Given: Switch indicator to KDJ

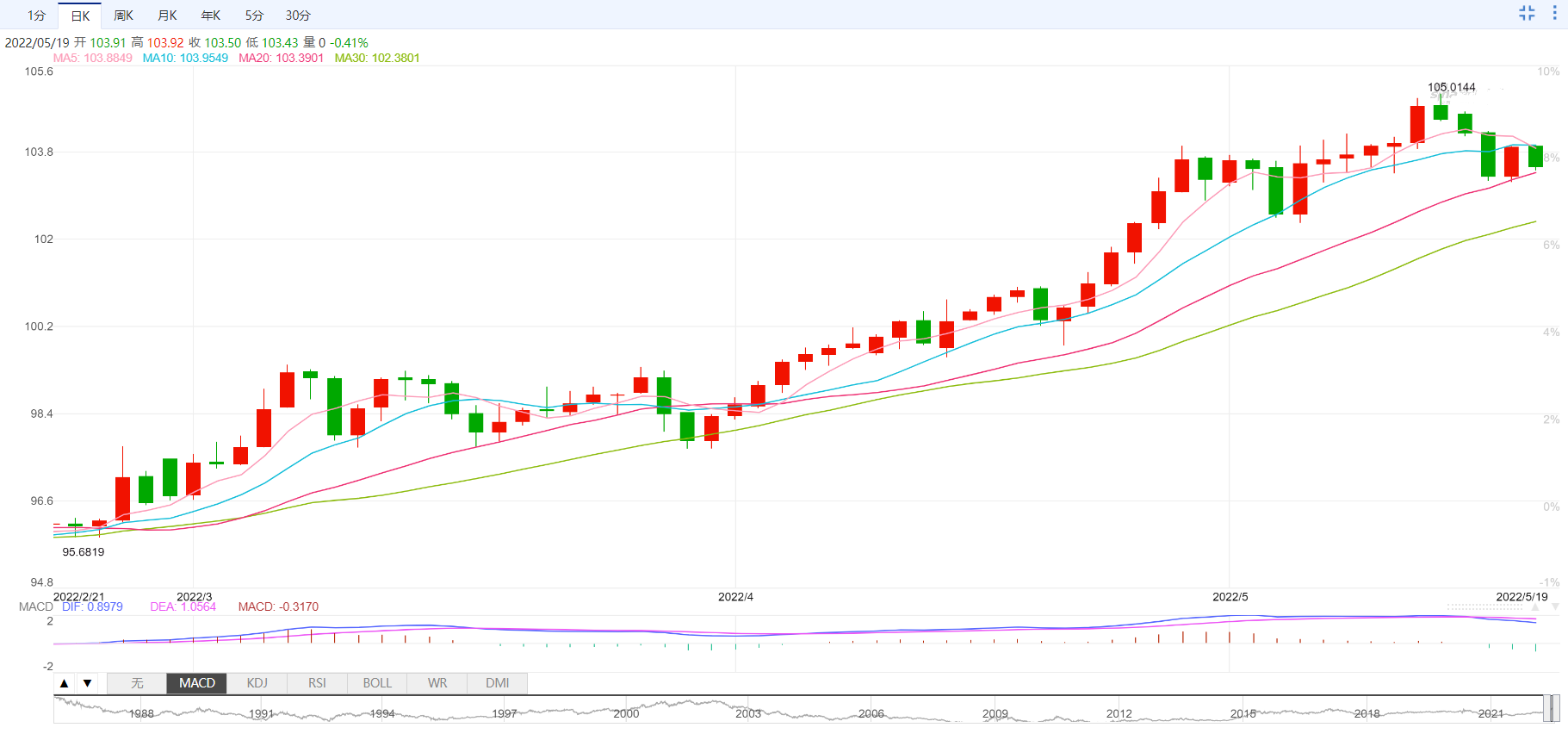Looking at the screenshot, I should (257, 683).
